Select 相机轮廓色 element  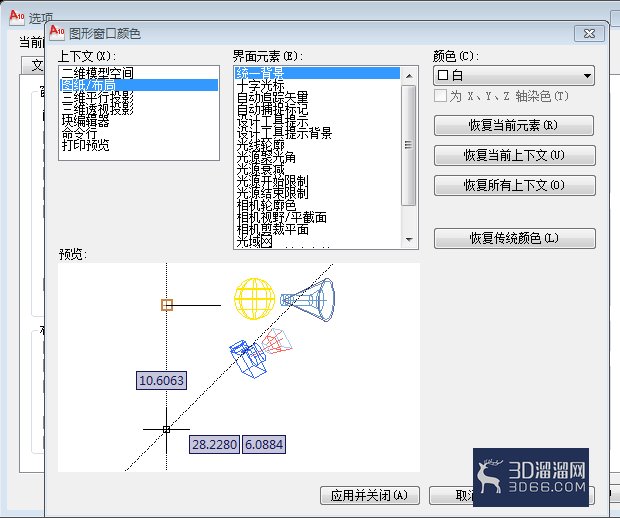[x=317, y=205]
